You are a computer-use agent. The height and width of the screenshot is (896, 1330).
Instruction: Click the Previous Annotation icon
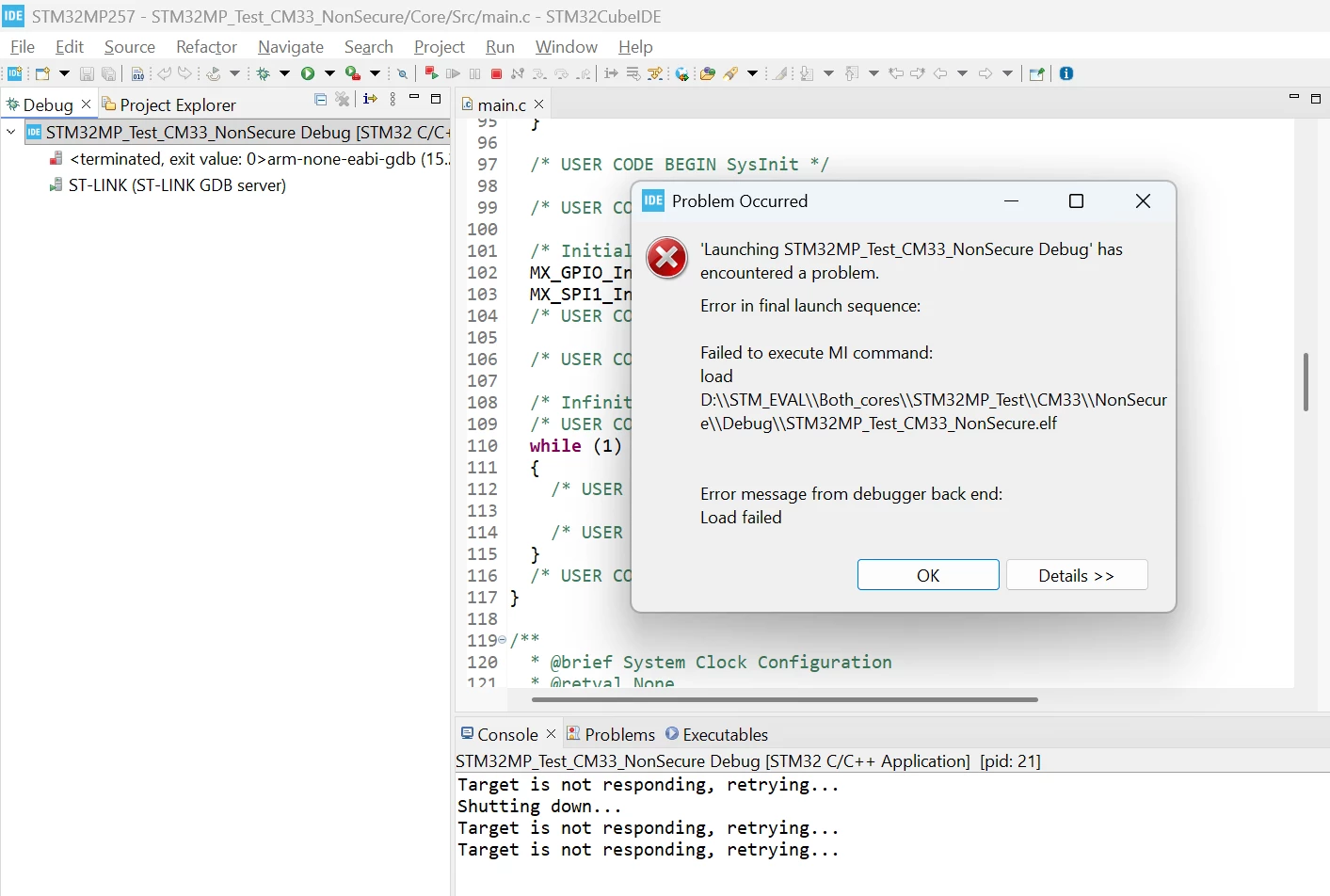coord(852,73)
